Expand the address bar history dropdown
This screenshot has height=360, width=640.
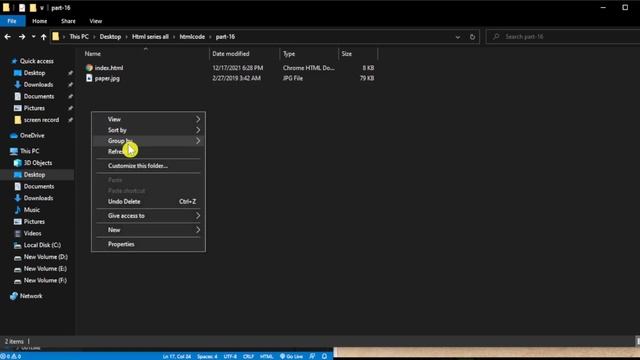click(458, 37)
